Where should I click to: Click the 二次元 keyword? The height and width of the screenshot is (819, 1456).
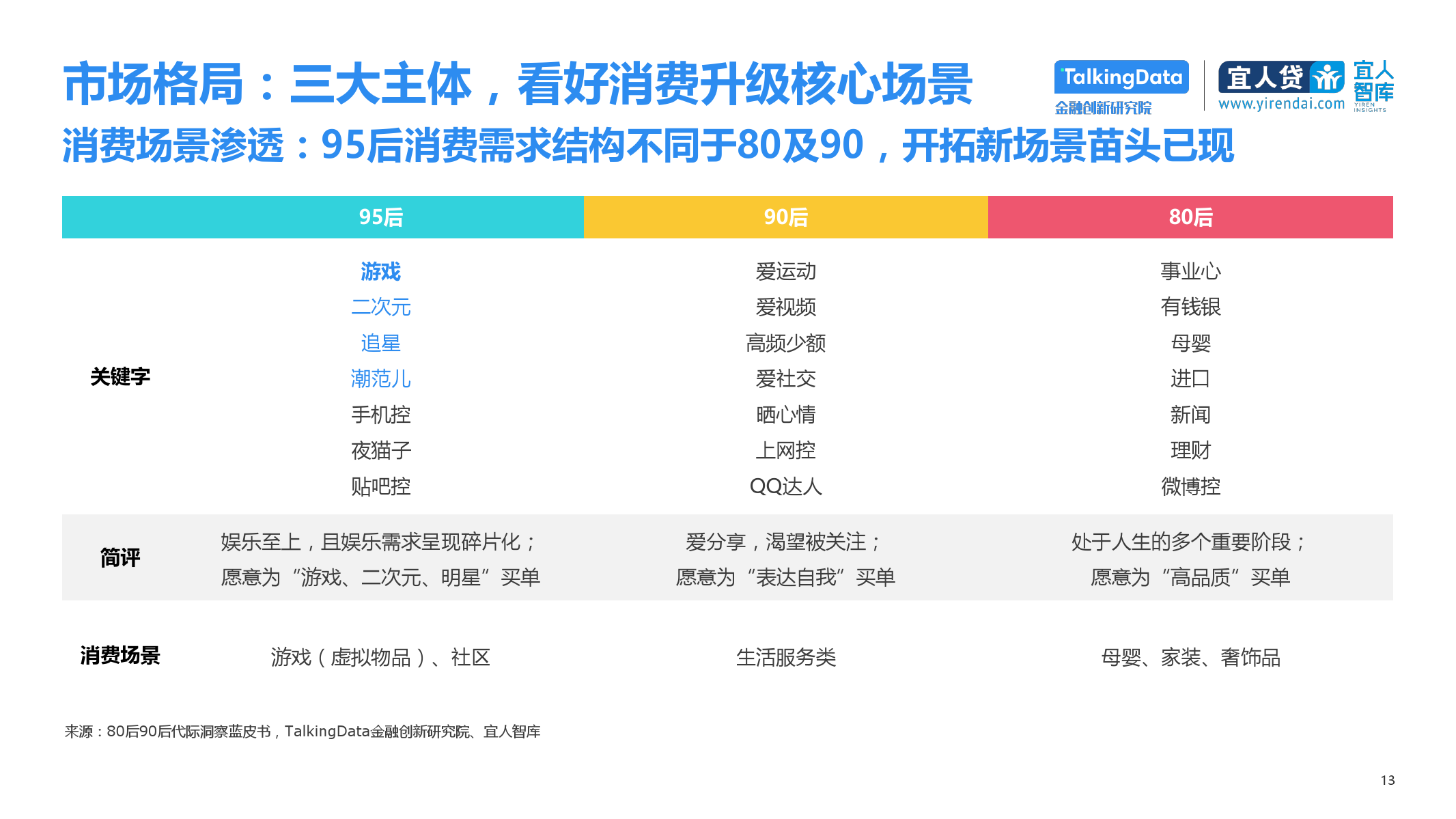380,307
